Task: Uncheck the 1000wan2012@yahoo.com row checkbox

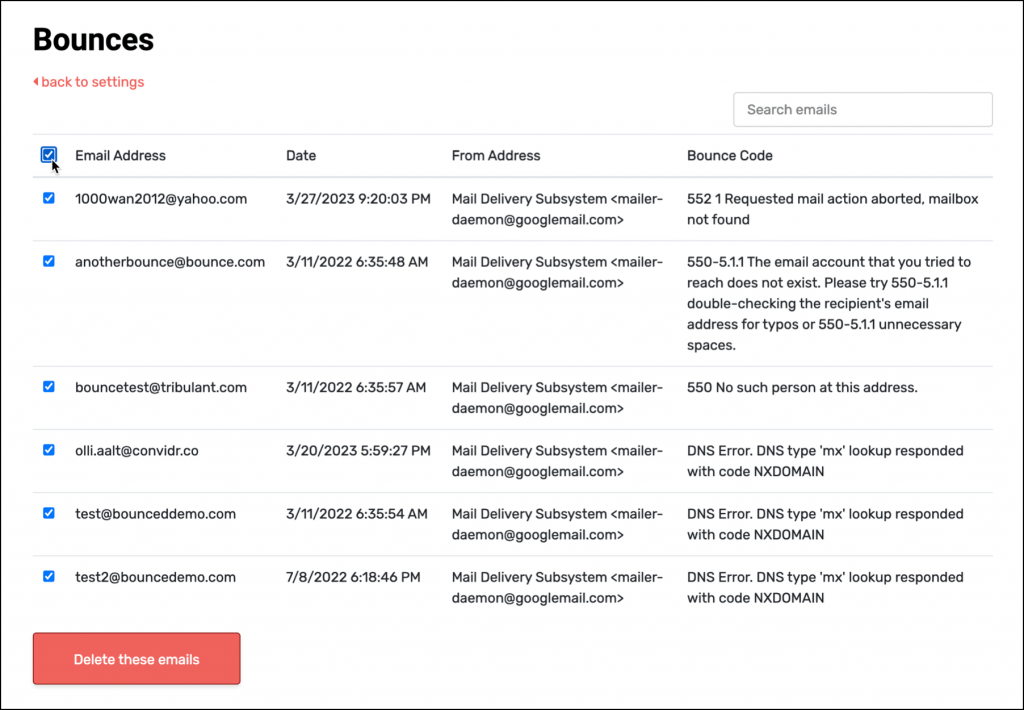Action: point(49,198)
